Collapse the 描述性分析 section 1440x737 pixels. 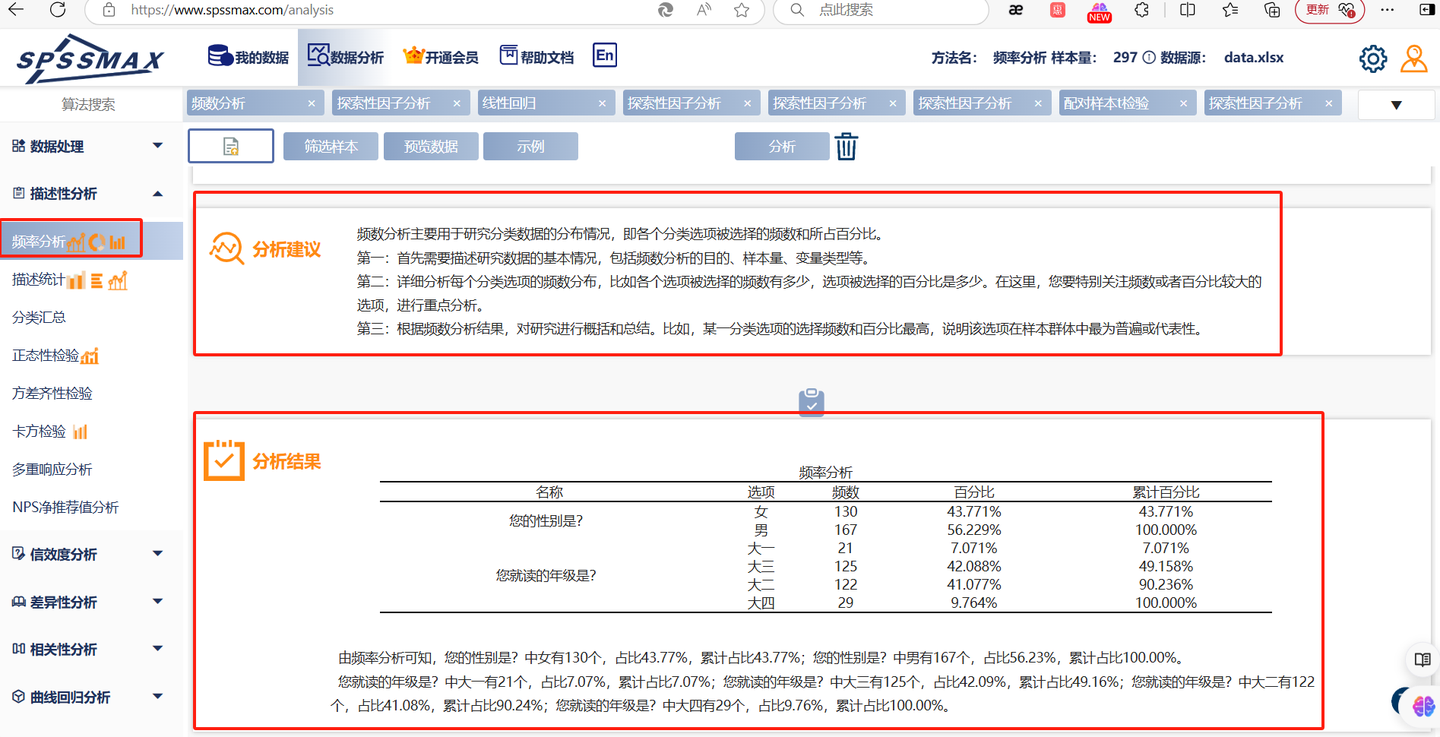point(157,192)
